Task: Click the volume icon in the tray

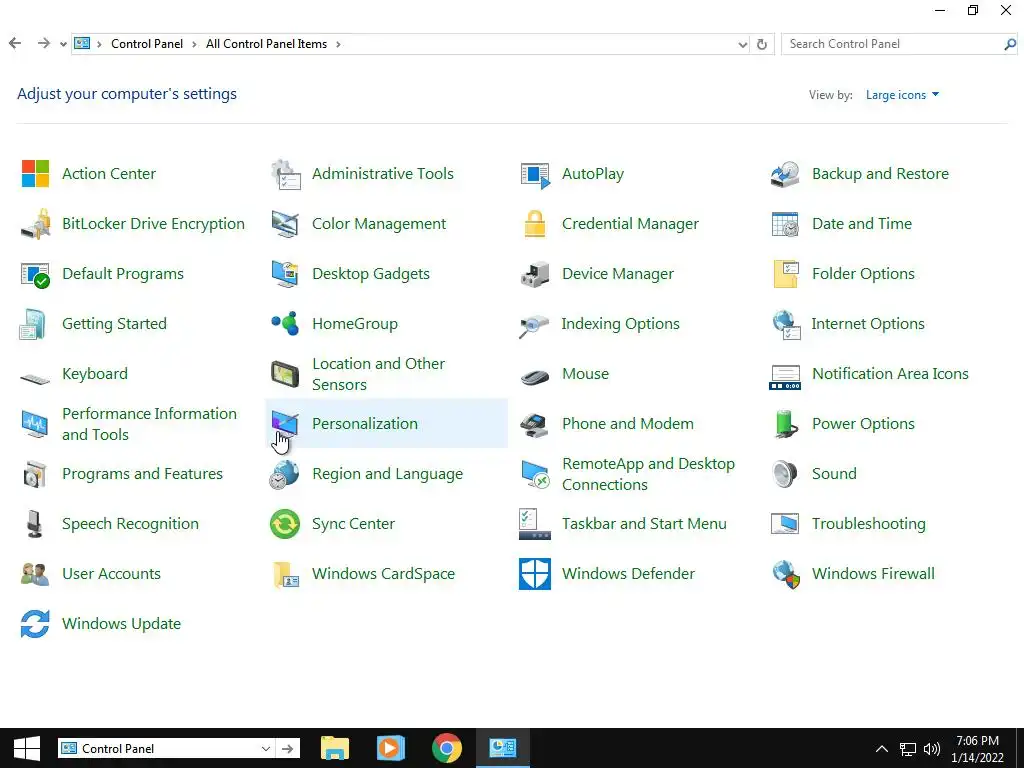Action: (x=932, y=749)
